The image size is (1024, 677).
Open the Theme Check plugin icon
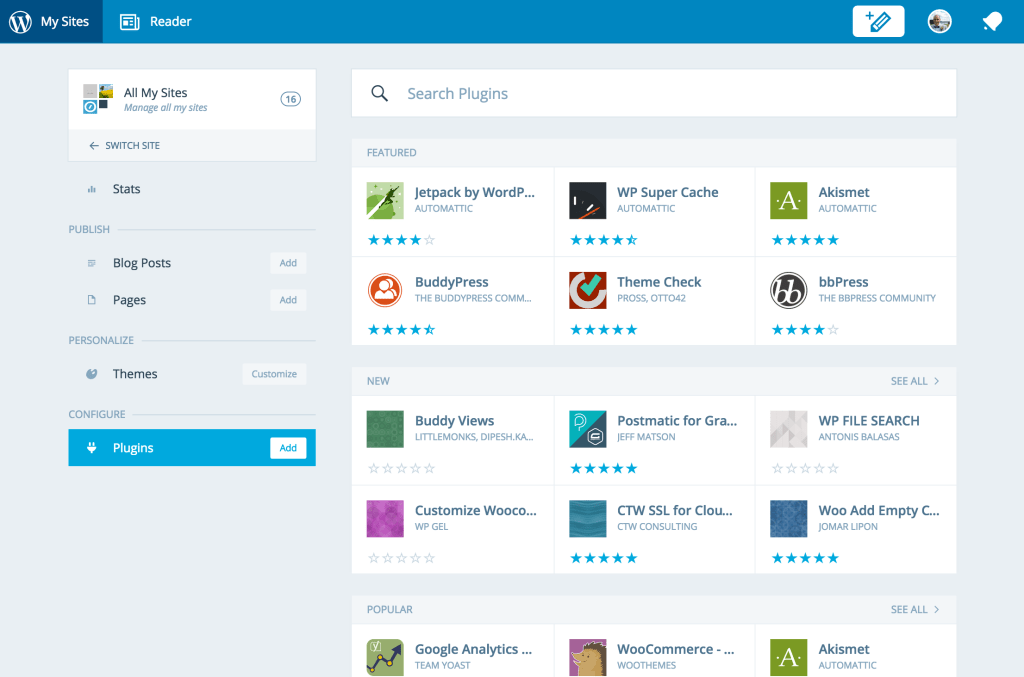pyautogui.click(x=588, y=291)
